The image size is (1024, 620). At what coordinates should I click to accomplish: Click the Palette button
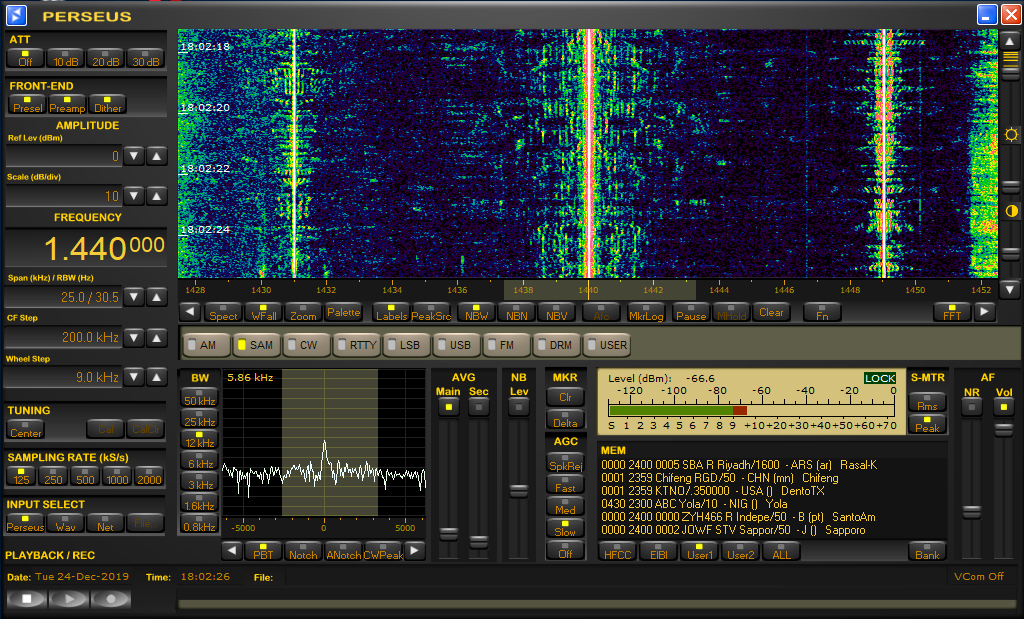click(343, 312)
